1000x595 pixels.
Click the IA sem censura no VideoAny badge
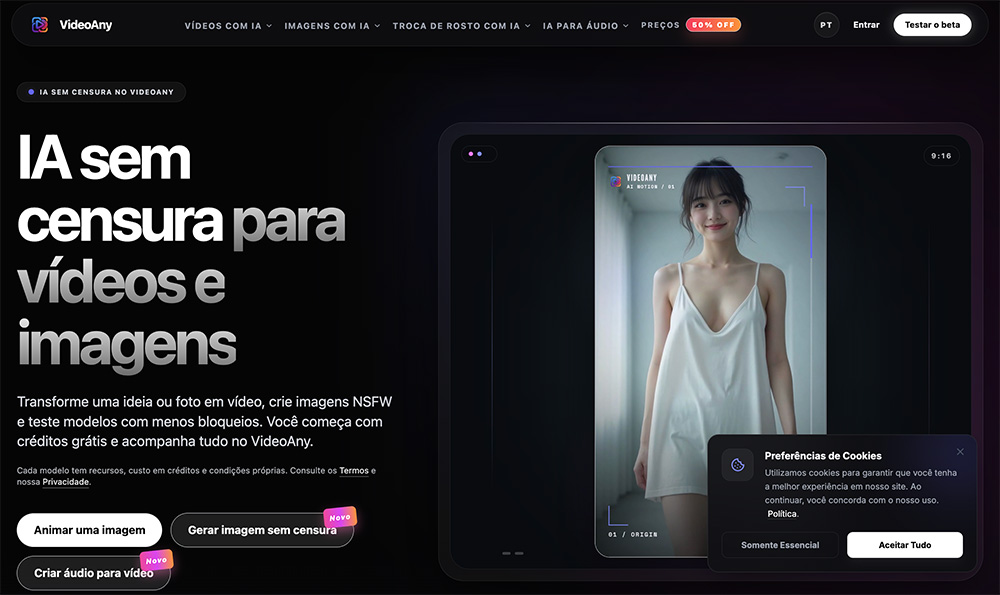pyautogui.click(x=101, y=92)
